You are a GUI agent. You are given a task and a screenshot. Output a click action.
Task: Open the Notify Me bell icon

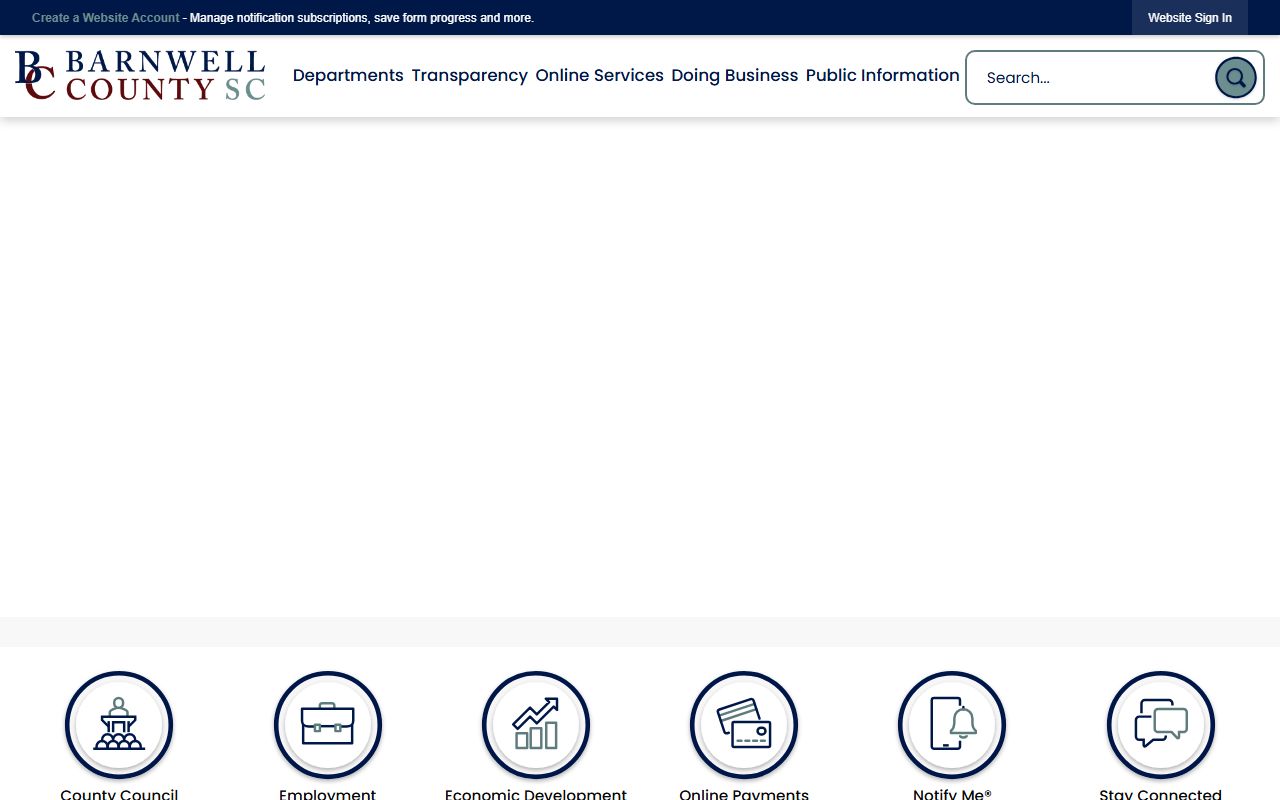point(952,725)
